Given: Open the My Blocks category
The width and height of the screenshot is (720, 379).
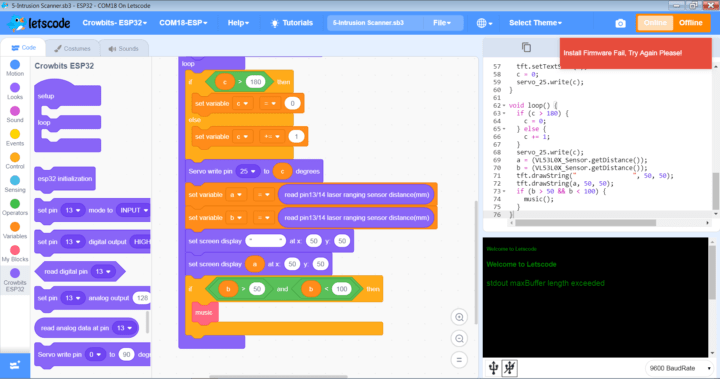Looking at the screenshot, I should pos(15,254).
